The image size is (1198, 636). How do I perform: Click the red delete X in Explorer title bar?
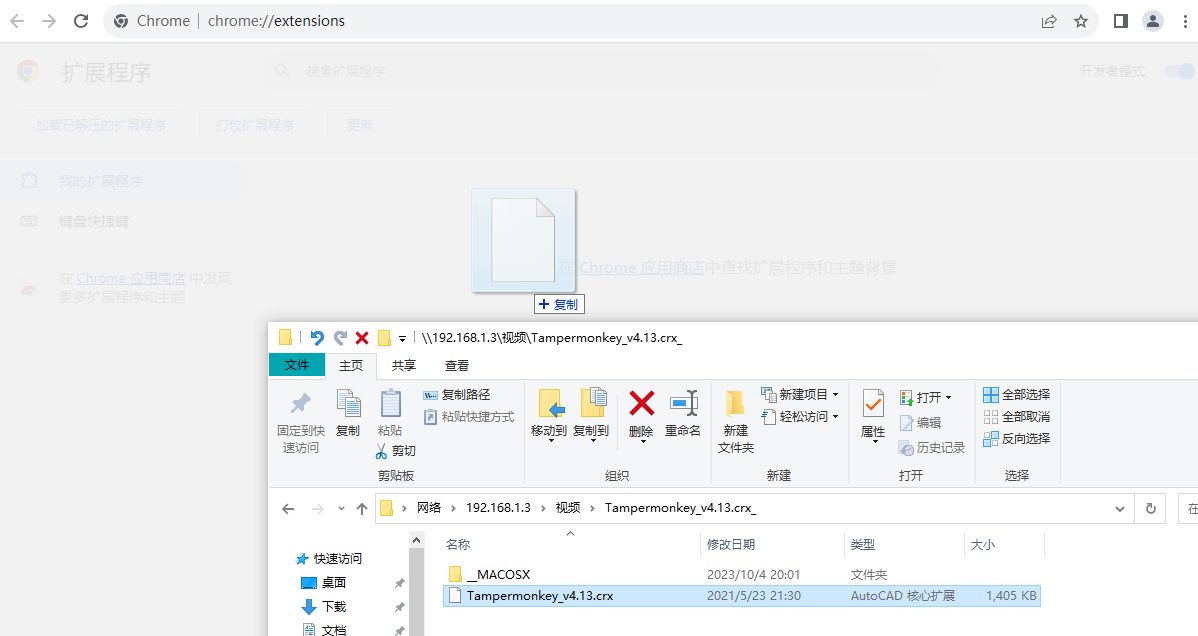(x=362, y=338)
